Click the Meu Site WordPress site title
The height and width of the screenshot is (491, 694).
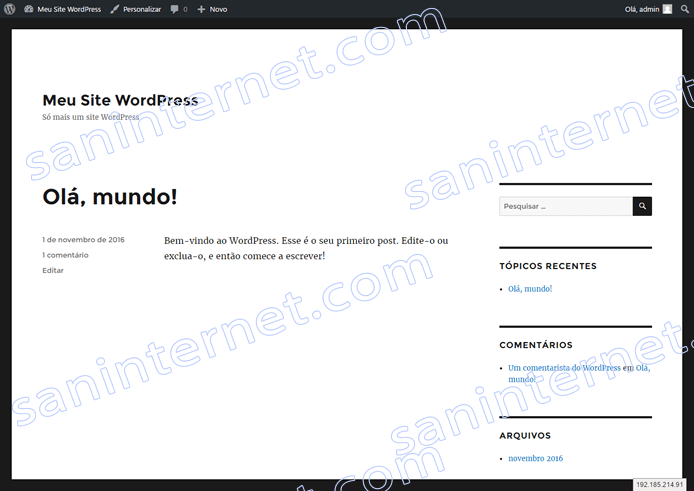[x=120, y=100]
